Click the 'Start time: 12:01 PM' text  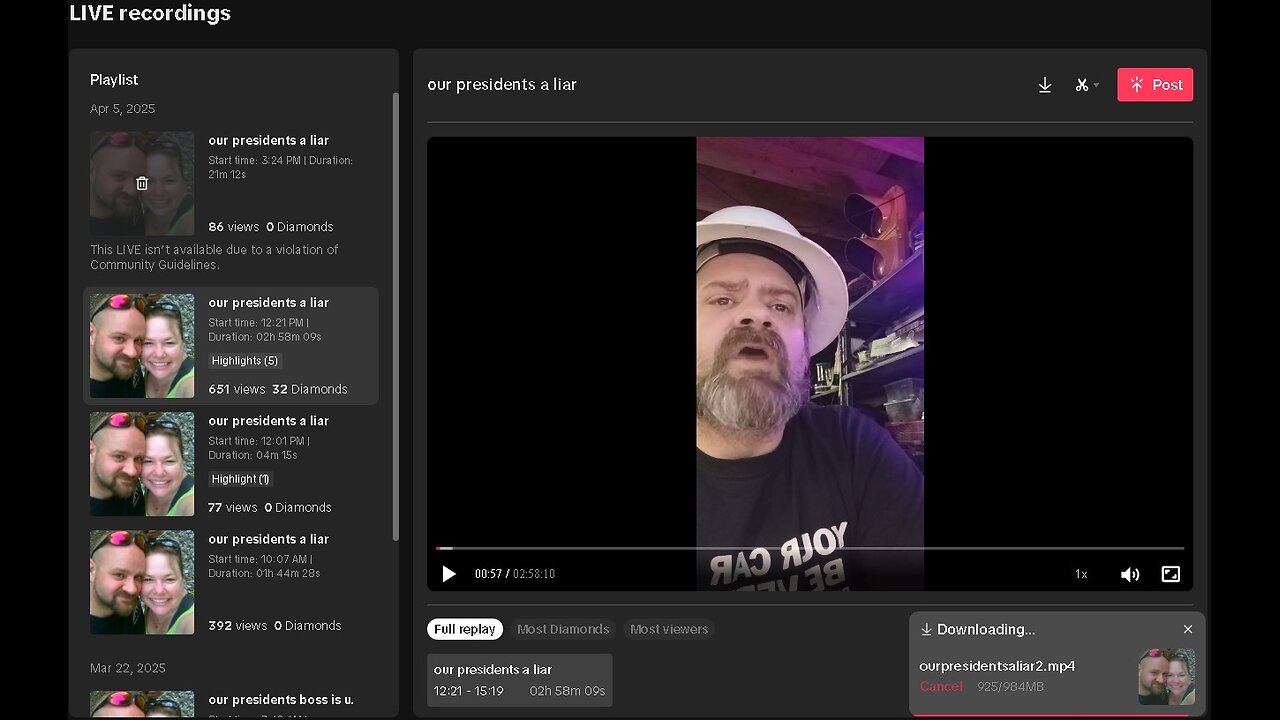coord(259,441)
